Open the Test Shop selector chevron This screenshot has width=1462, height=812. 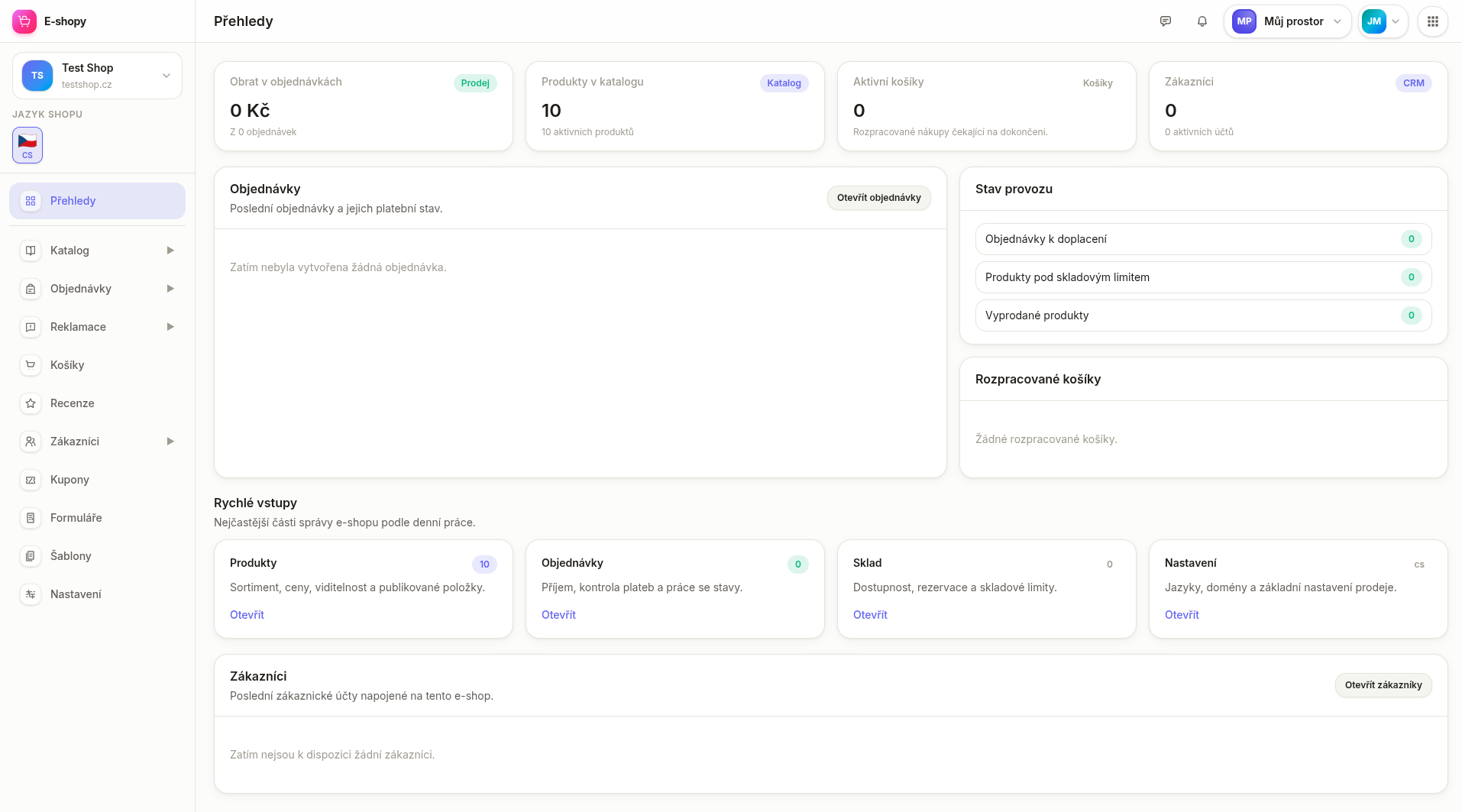[x=167, y=76]
